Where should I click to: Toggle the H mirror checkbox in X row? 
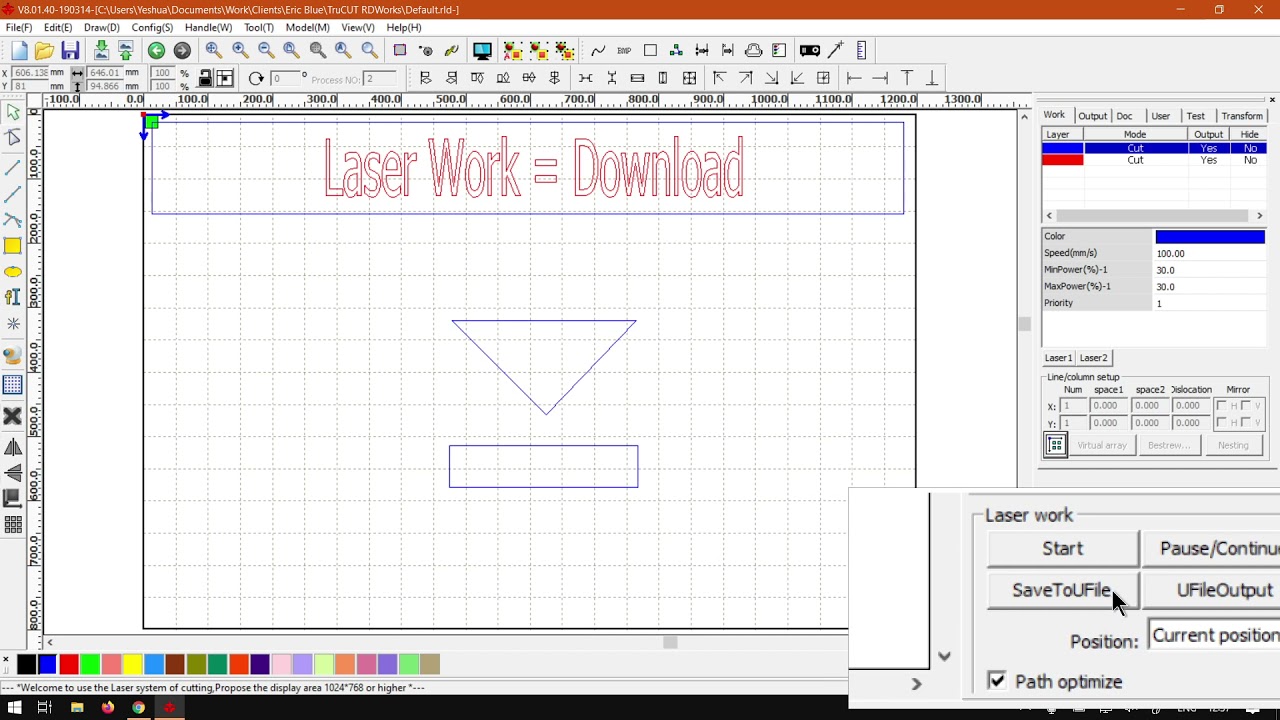(1221, 406)
